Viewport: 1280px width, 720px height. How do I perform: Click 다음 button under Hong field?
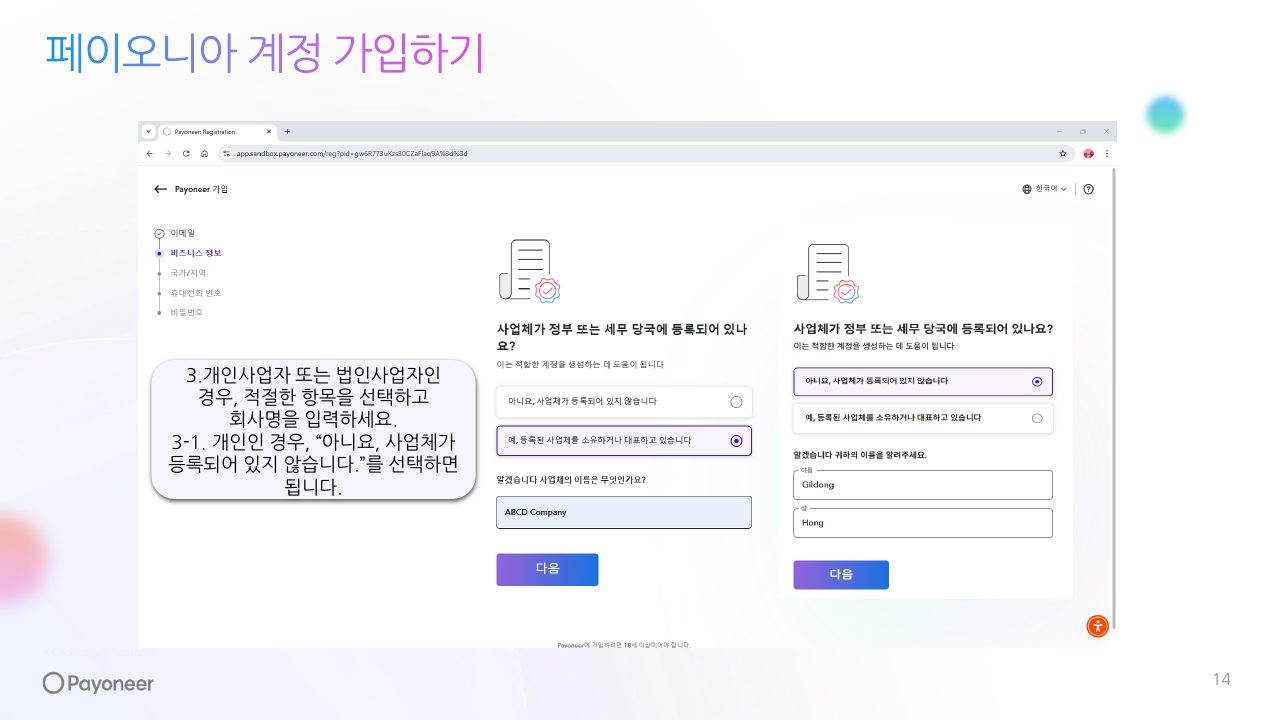[841, 574]
